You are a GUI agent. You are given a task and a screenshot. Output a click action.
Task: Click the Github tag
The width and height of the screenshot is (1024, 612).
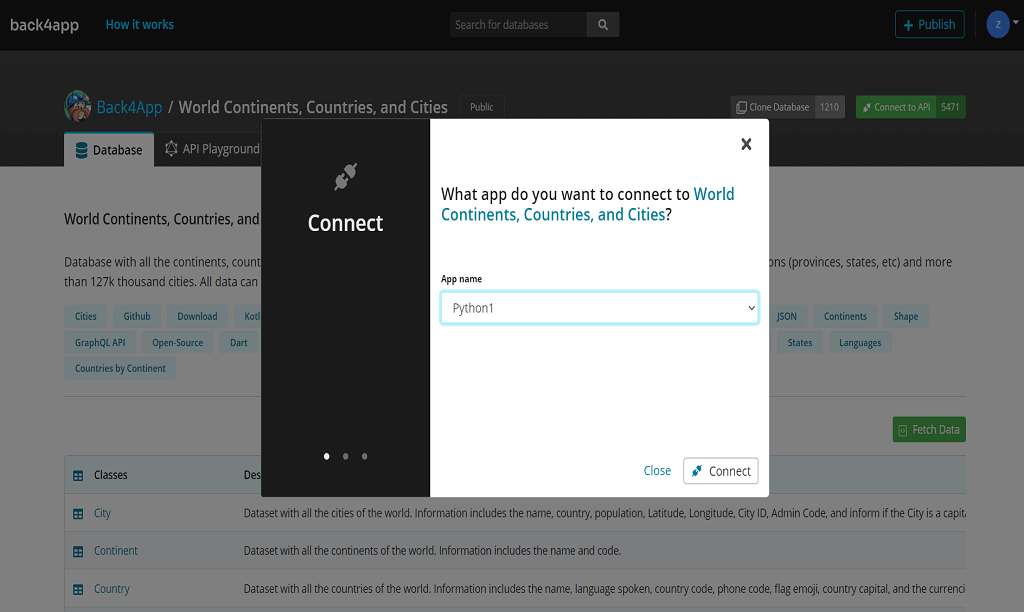pos(137,316)
